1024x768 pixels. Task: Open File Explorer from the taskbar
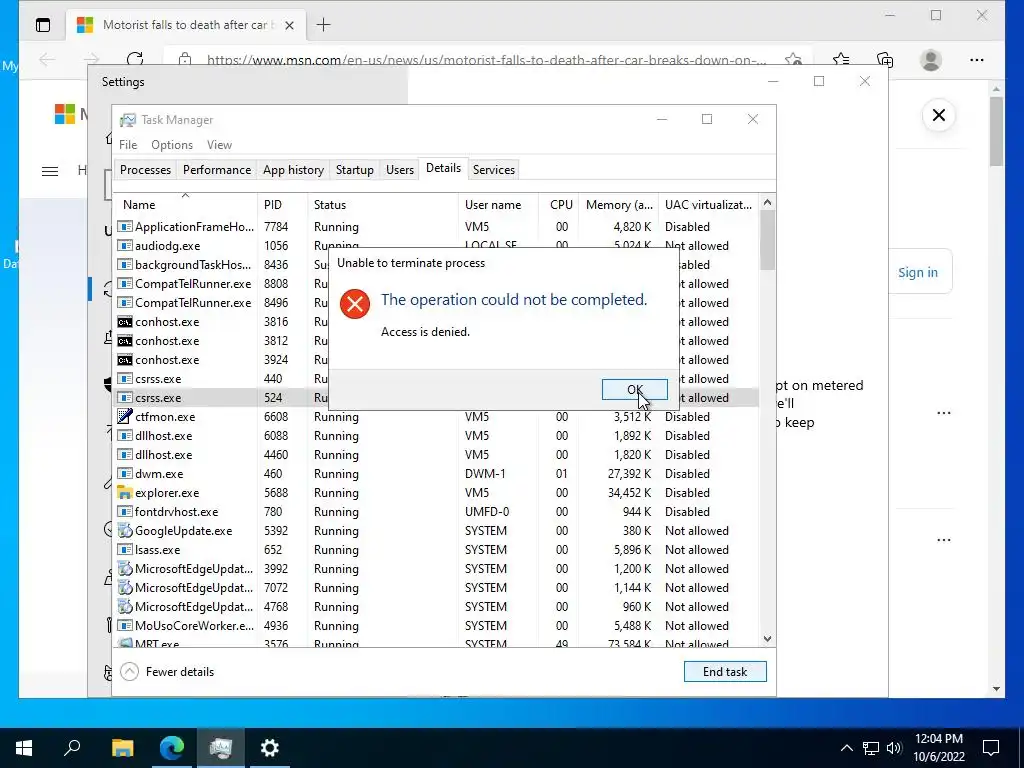(122, 748)
